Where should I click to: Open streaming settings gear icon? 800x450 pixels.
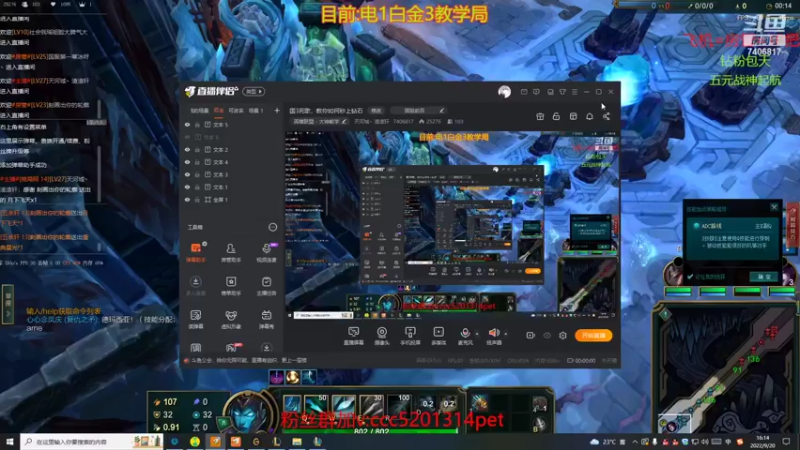click(563, 336)
